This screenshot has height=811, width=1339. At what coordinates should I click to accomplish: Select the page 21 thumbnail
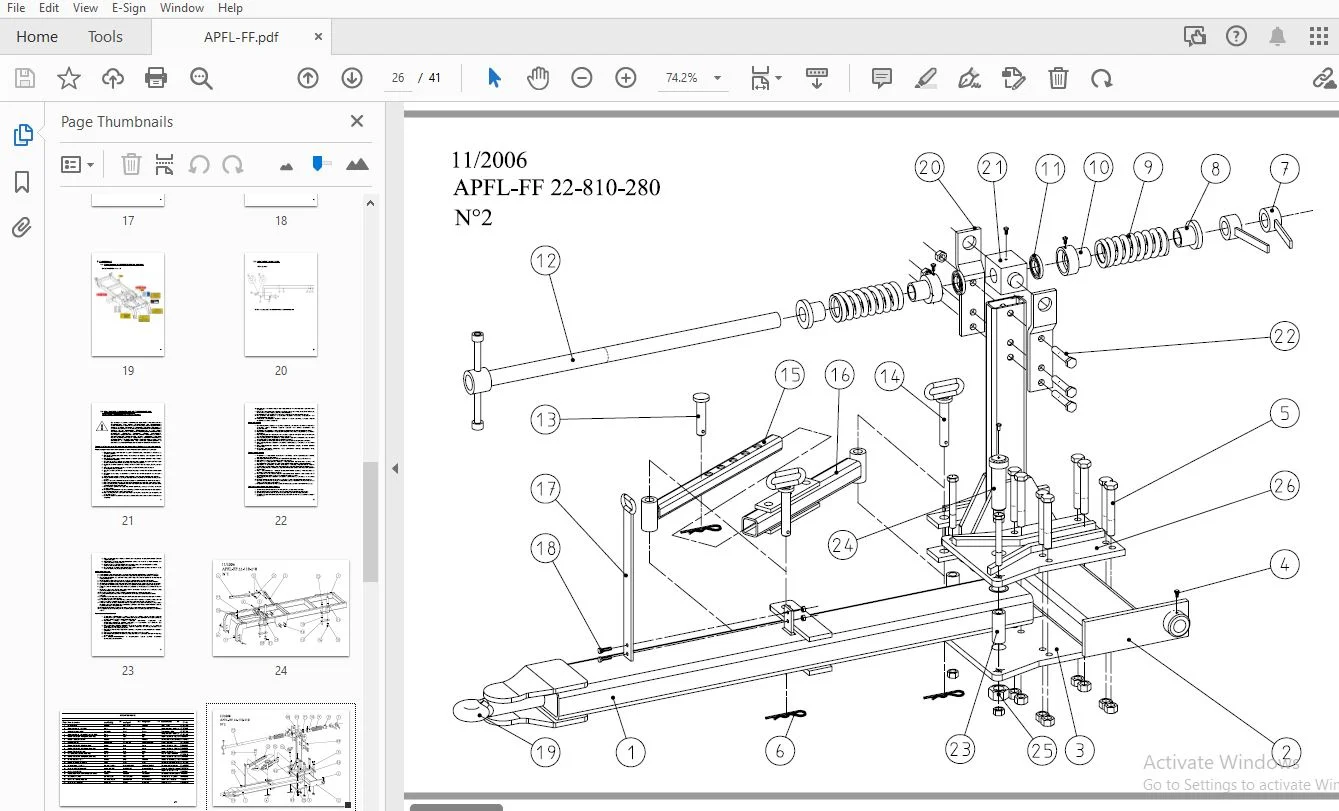128,455
